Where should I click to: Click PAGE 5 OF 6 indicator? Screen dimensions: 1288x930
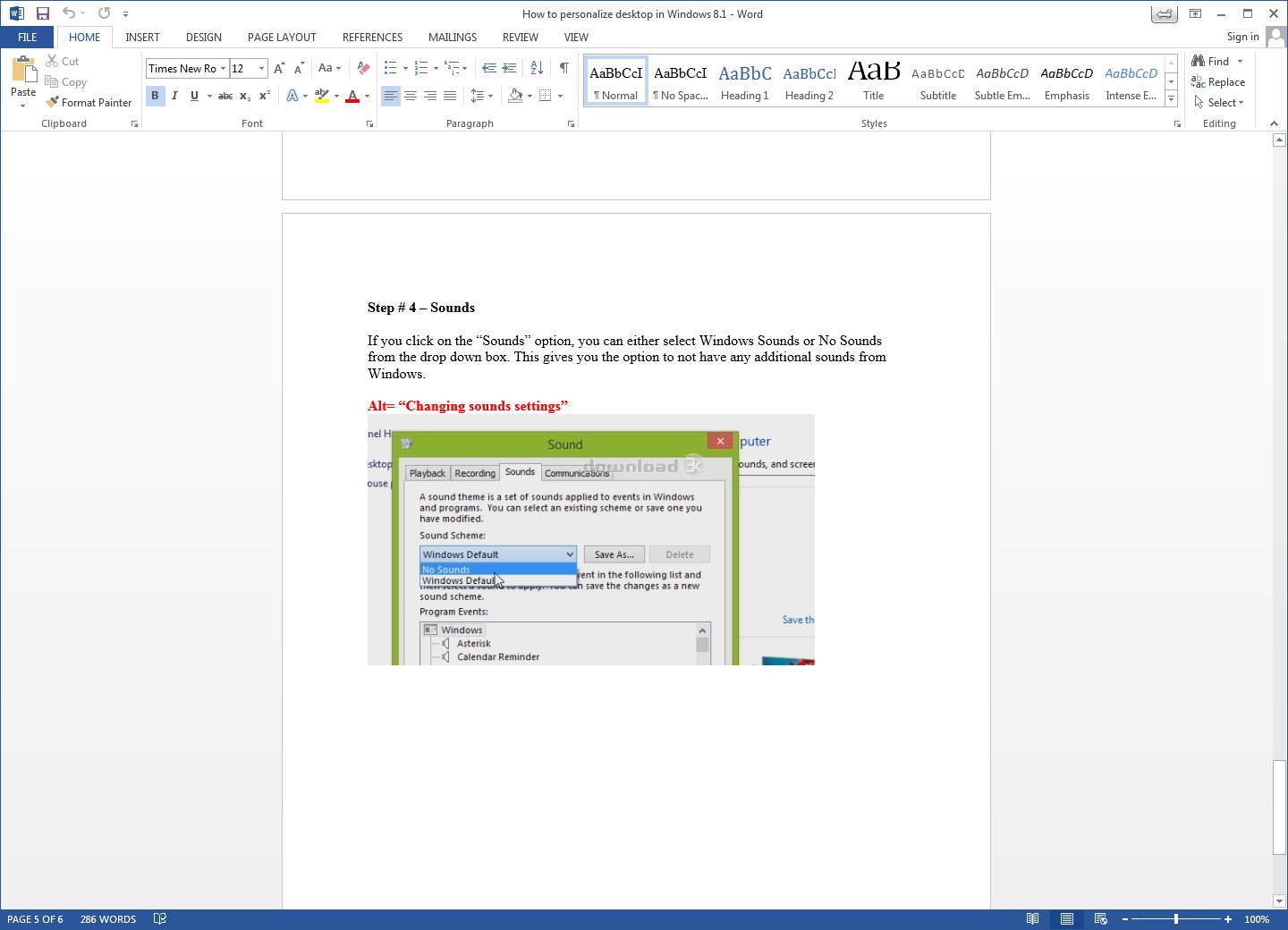click(x=35, y=919)
